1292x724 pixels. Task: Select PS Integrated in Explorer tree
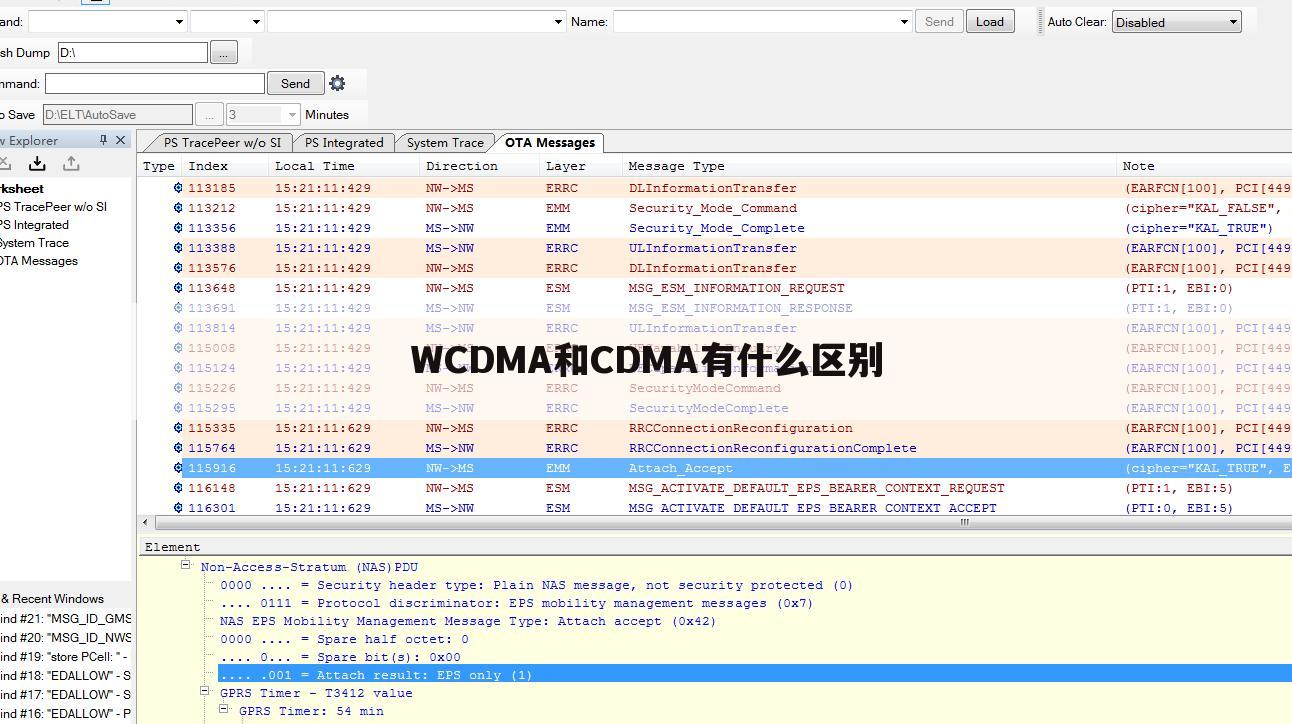[x=34, y=225]
